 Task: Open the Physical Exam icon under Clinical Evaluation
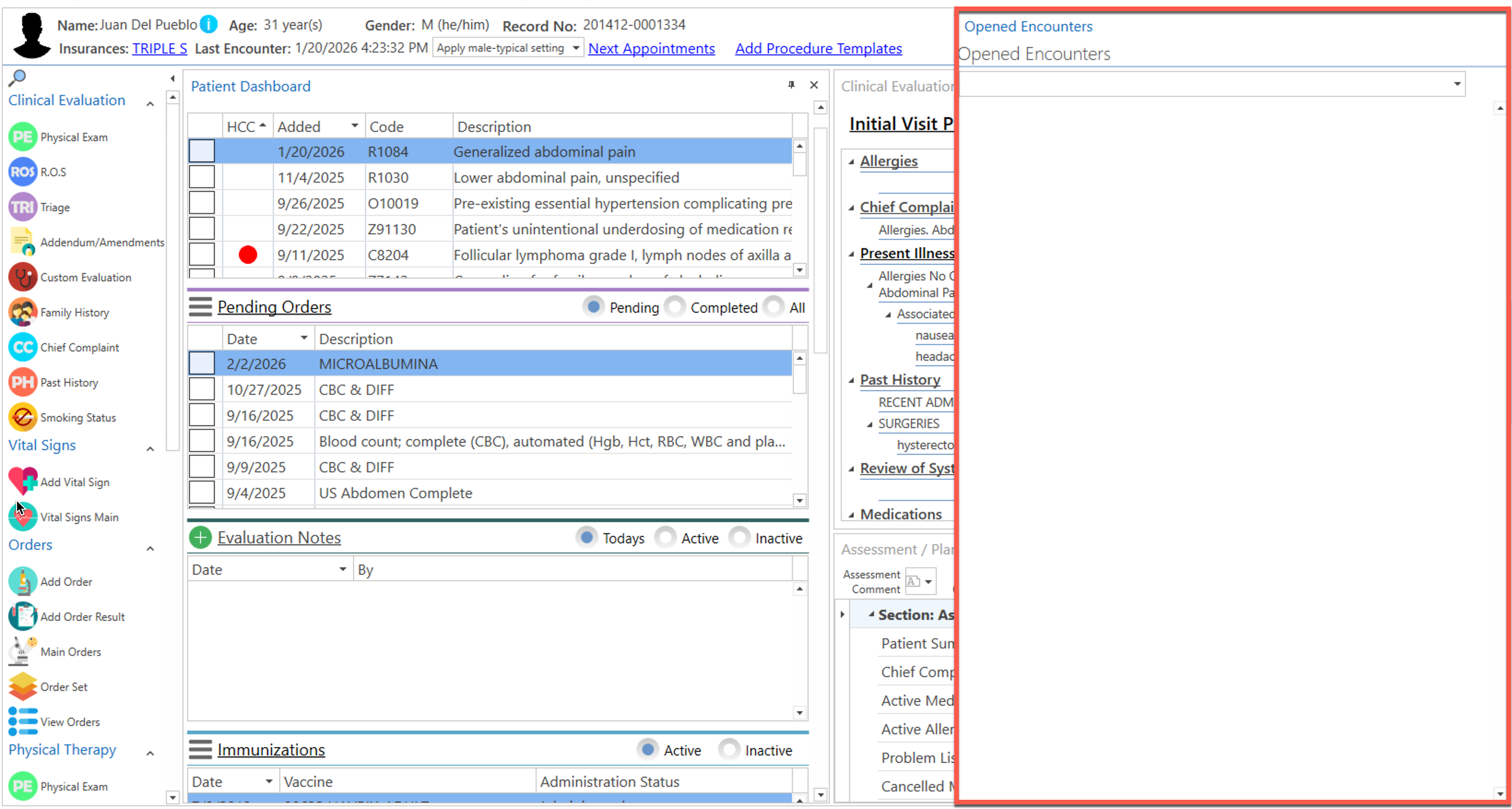click(x=22, y=137)
